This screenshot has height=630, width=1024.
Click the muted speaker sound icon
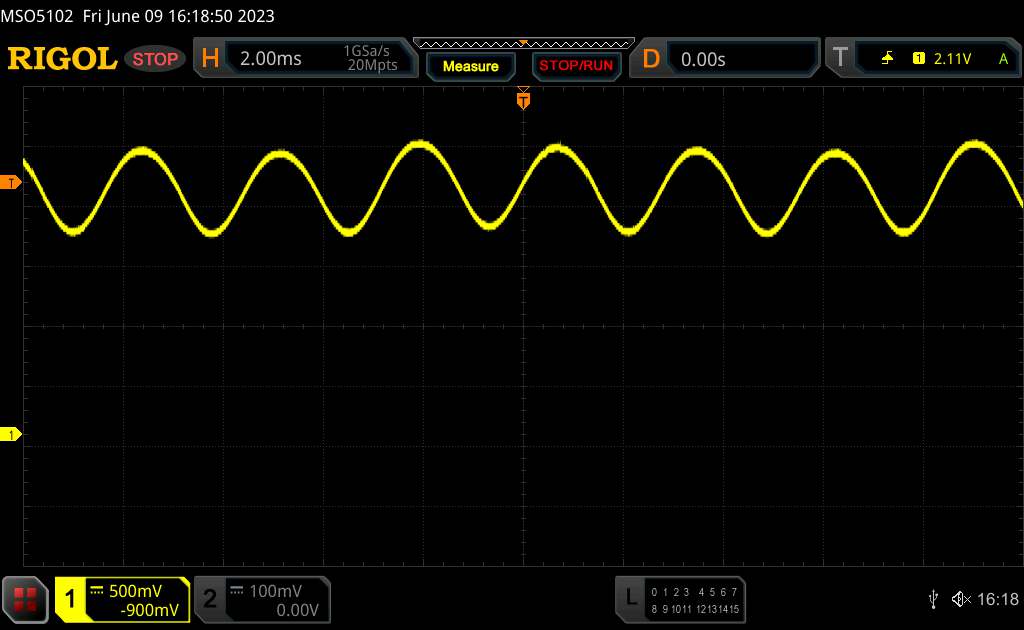[x=961, y=599]
